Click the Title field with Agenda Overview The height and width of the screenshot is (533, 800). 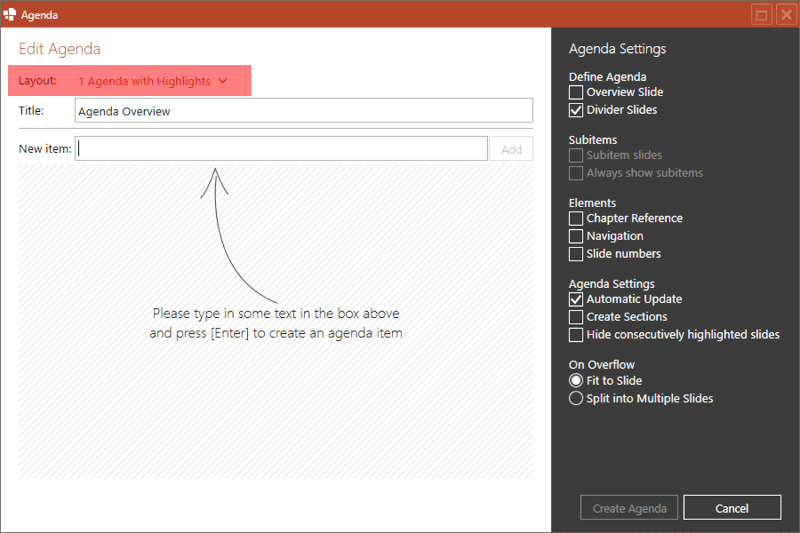pyautogui.click(x=303, y=111)
